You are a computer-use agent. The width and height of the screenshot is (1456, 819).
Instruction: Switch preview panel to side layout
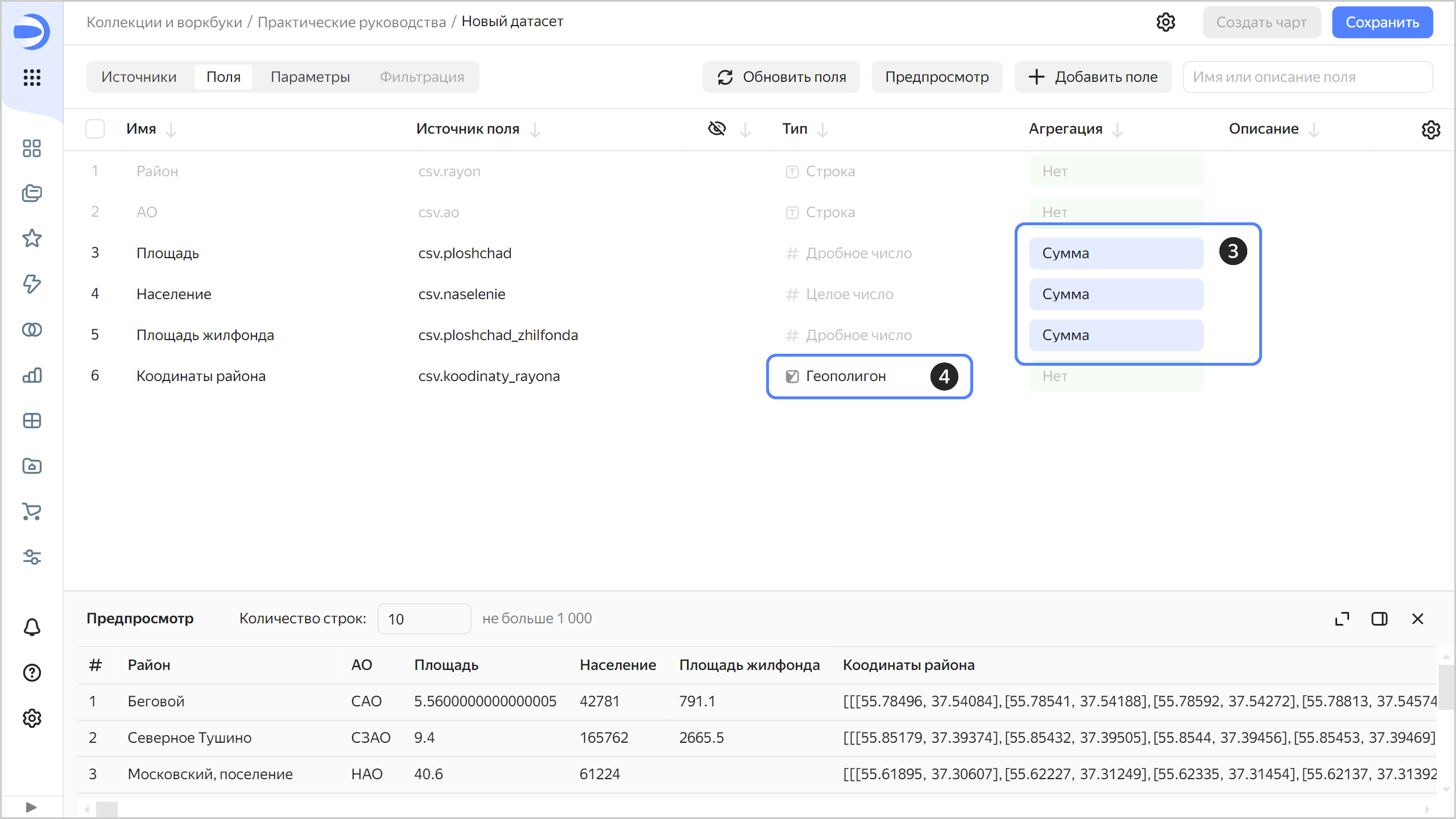click(1379, 619)
